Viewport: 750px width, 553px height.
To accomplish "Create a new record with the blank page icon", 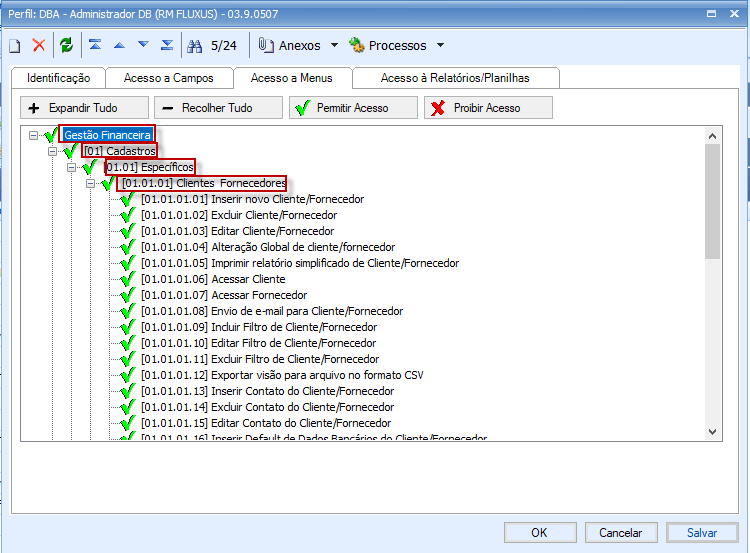I will tap(15, 46).
